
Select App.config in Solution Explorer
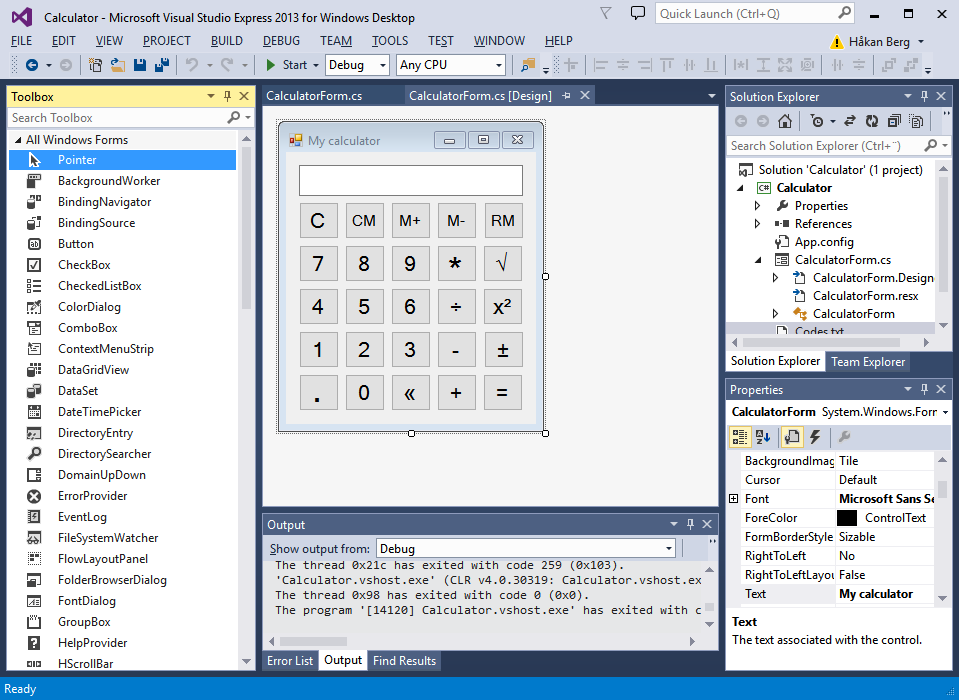click(823, 242)
